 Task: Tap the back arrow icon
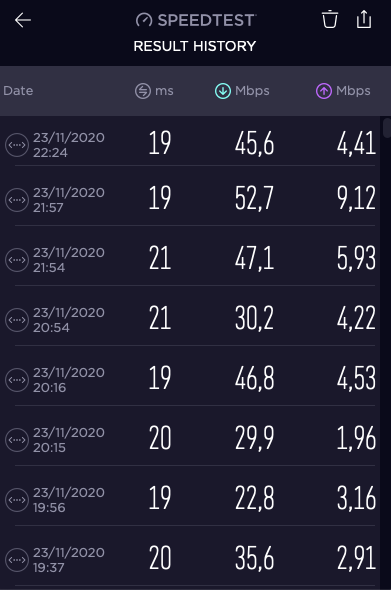pyautogui.click(x=23, y=20)
